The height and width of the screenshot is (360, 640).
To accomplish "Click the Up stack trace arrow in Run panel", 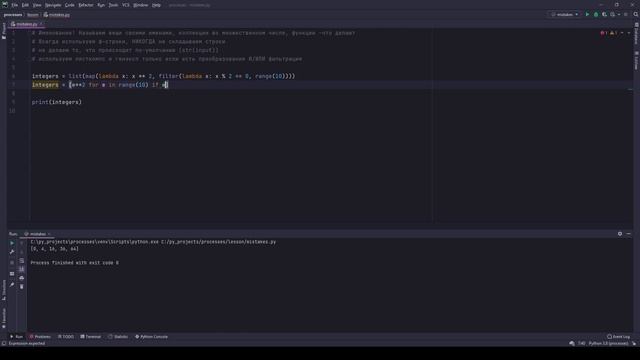I will tap(22, 243).
